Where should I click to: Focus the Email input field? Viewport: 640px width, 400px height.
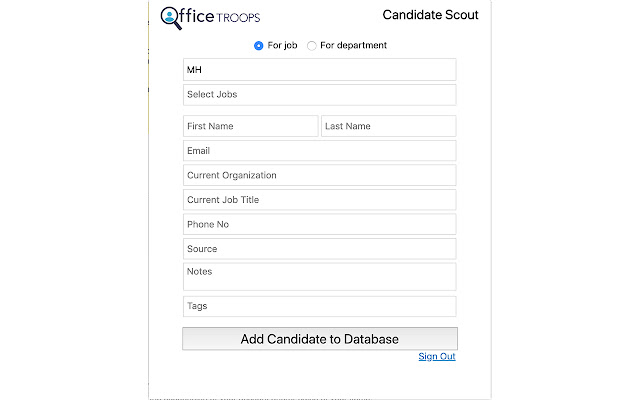(x=319, y=151)
